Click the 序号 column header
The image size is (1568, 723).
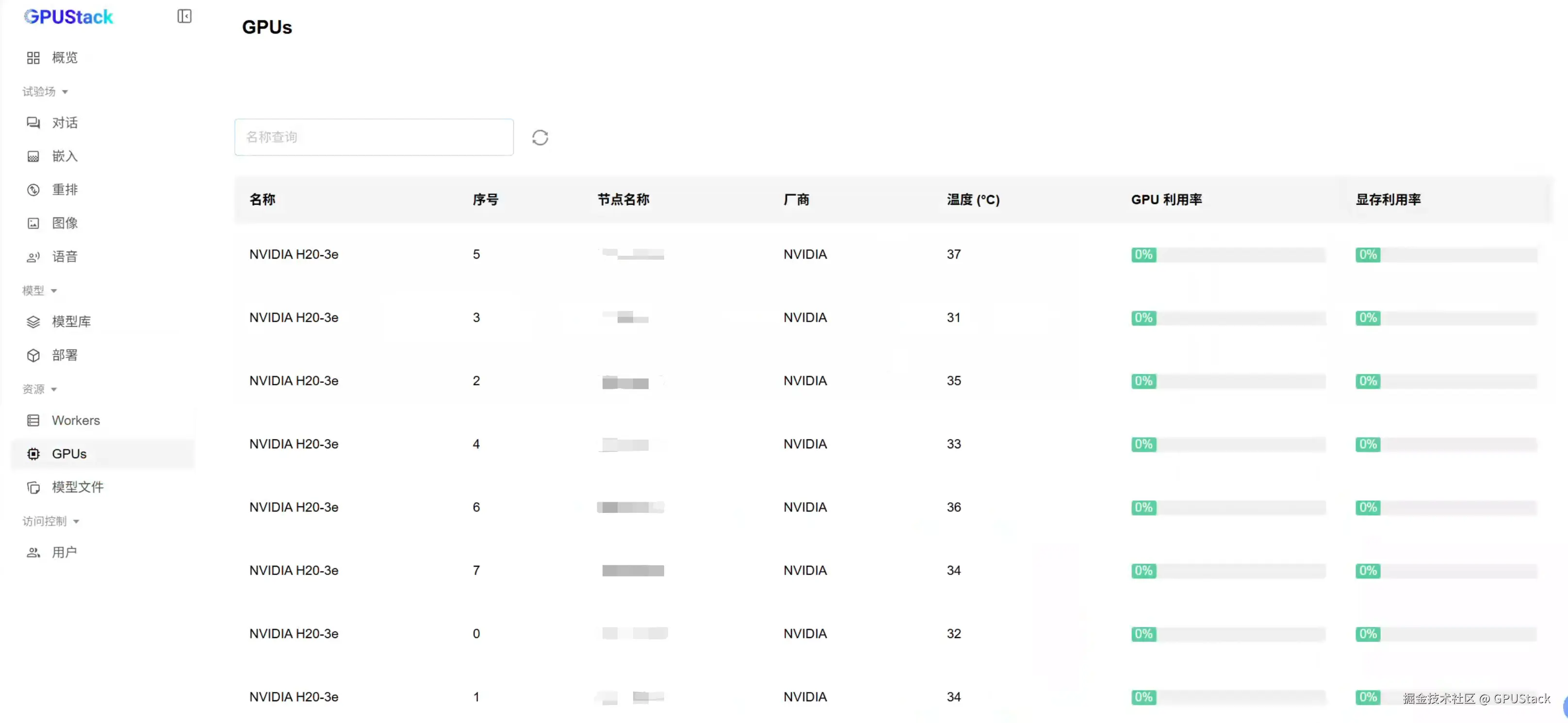pos(486,199)
